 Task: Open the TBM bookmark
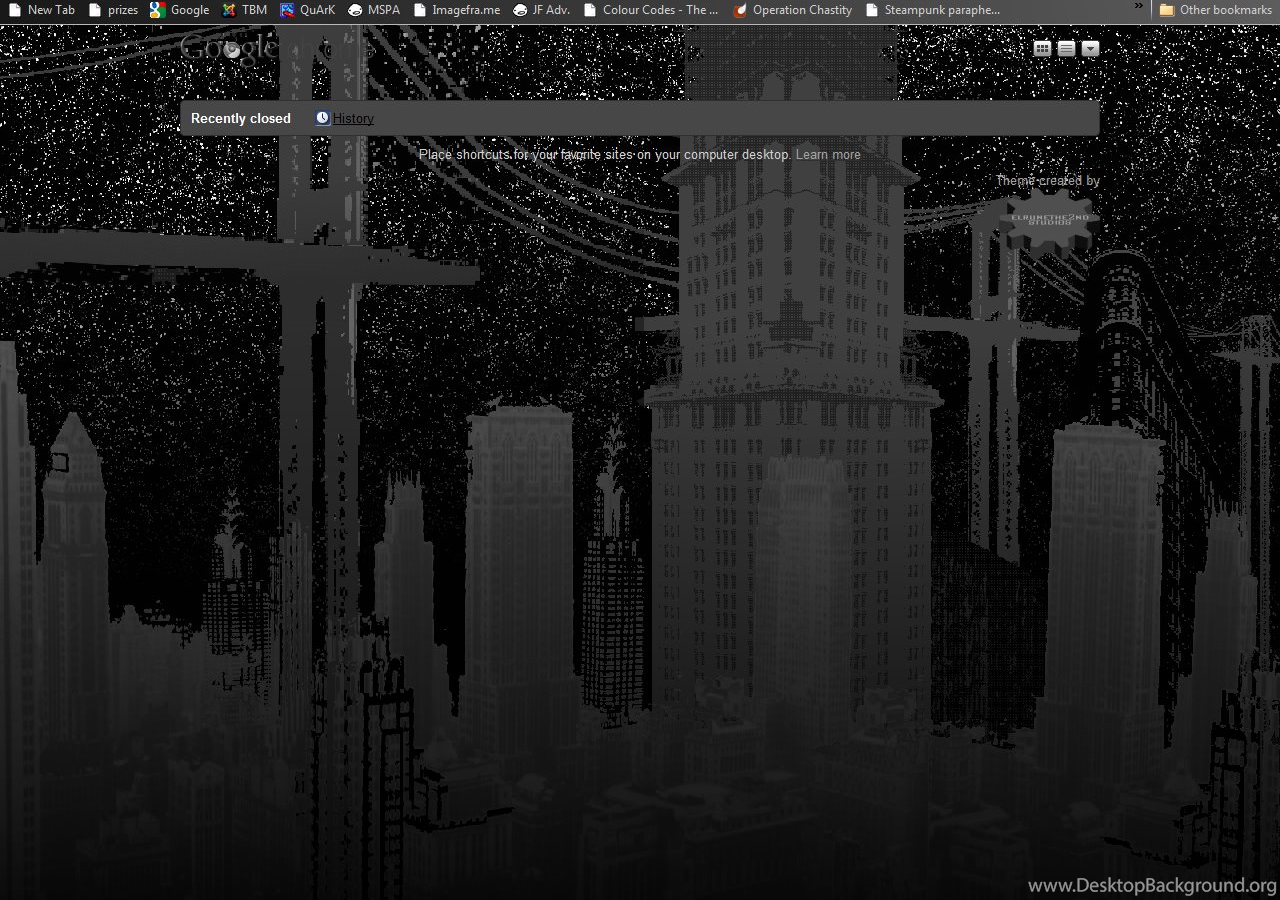point(245,10)
